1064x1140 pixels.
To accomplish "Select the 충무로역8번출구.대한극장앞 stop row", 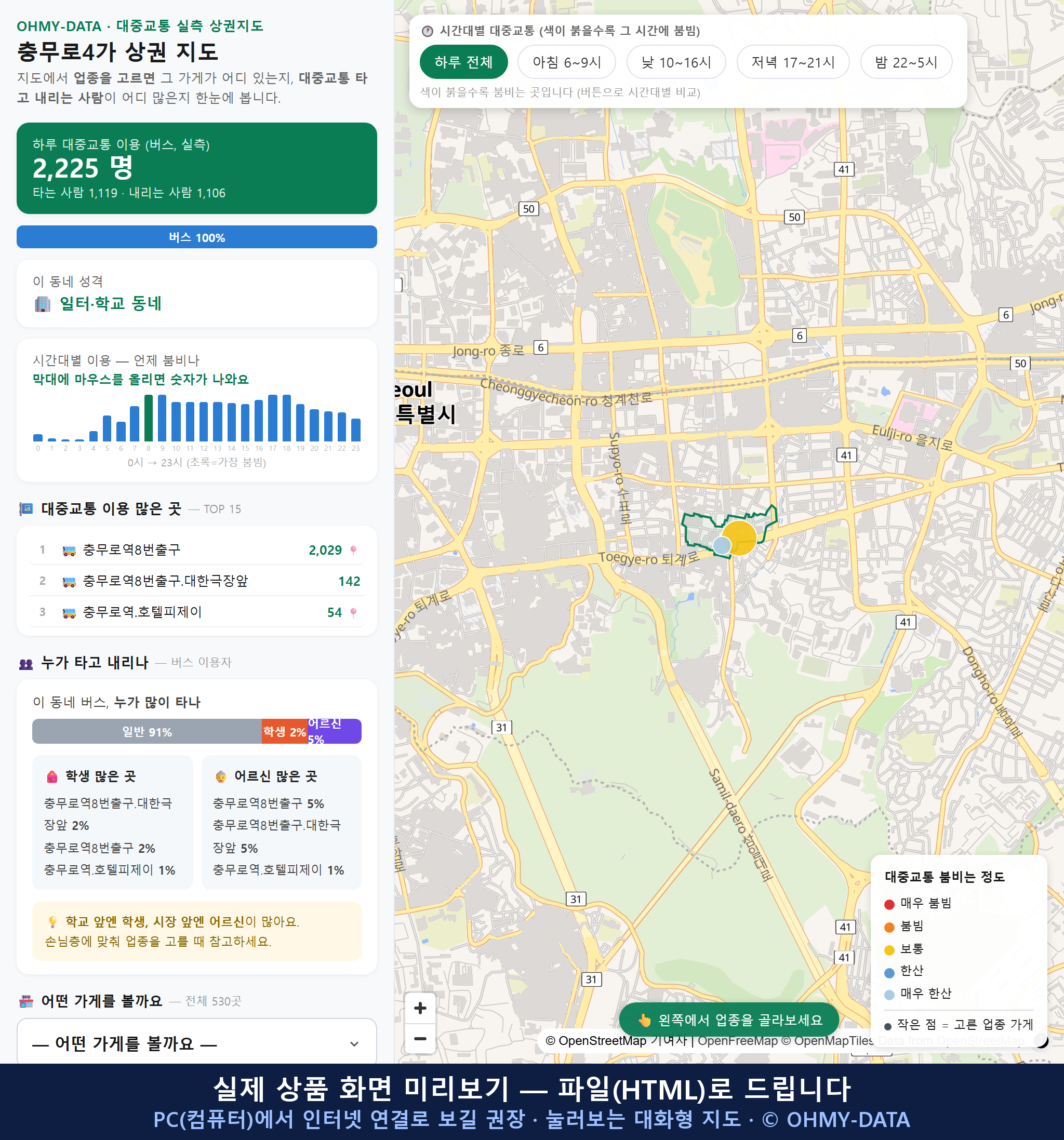I will click(x=197, y=581).
